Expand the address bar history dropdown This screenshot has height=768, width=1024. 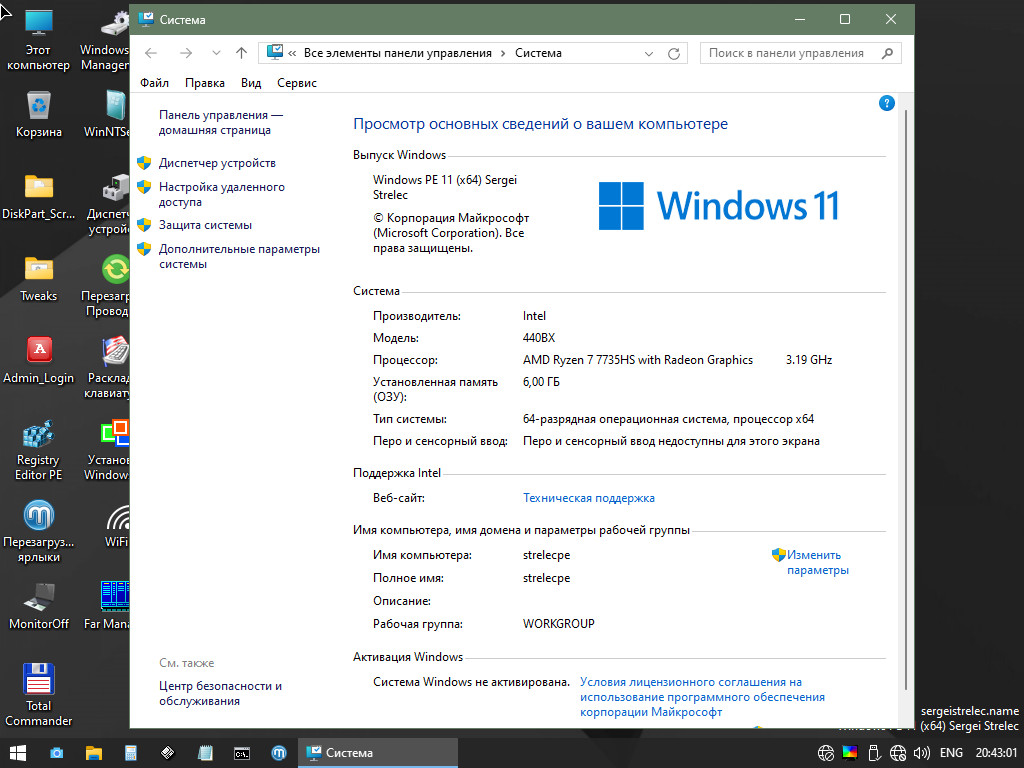pos(650,54)
